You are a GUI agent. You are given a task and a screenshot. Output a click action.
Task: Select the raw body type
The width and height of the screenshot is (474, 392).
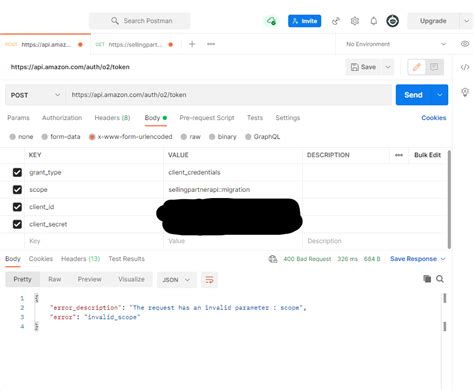tap(184, 137)
